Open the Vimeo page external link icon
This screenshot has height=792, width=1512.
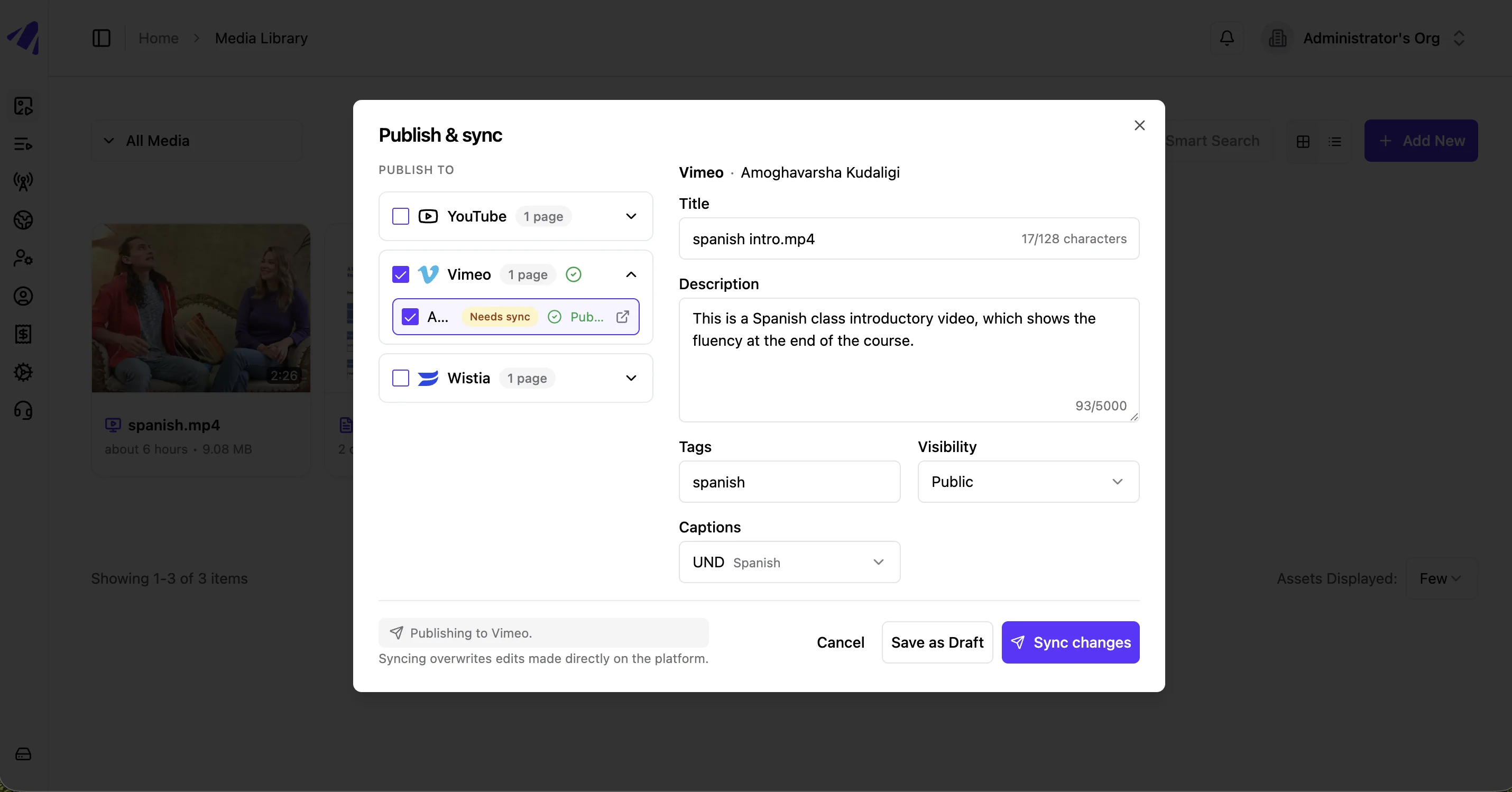click(x=623, y=317)
